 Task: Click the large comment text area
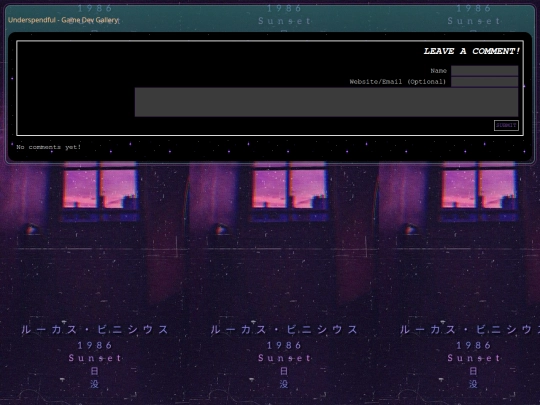(x=326, y=102)
